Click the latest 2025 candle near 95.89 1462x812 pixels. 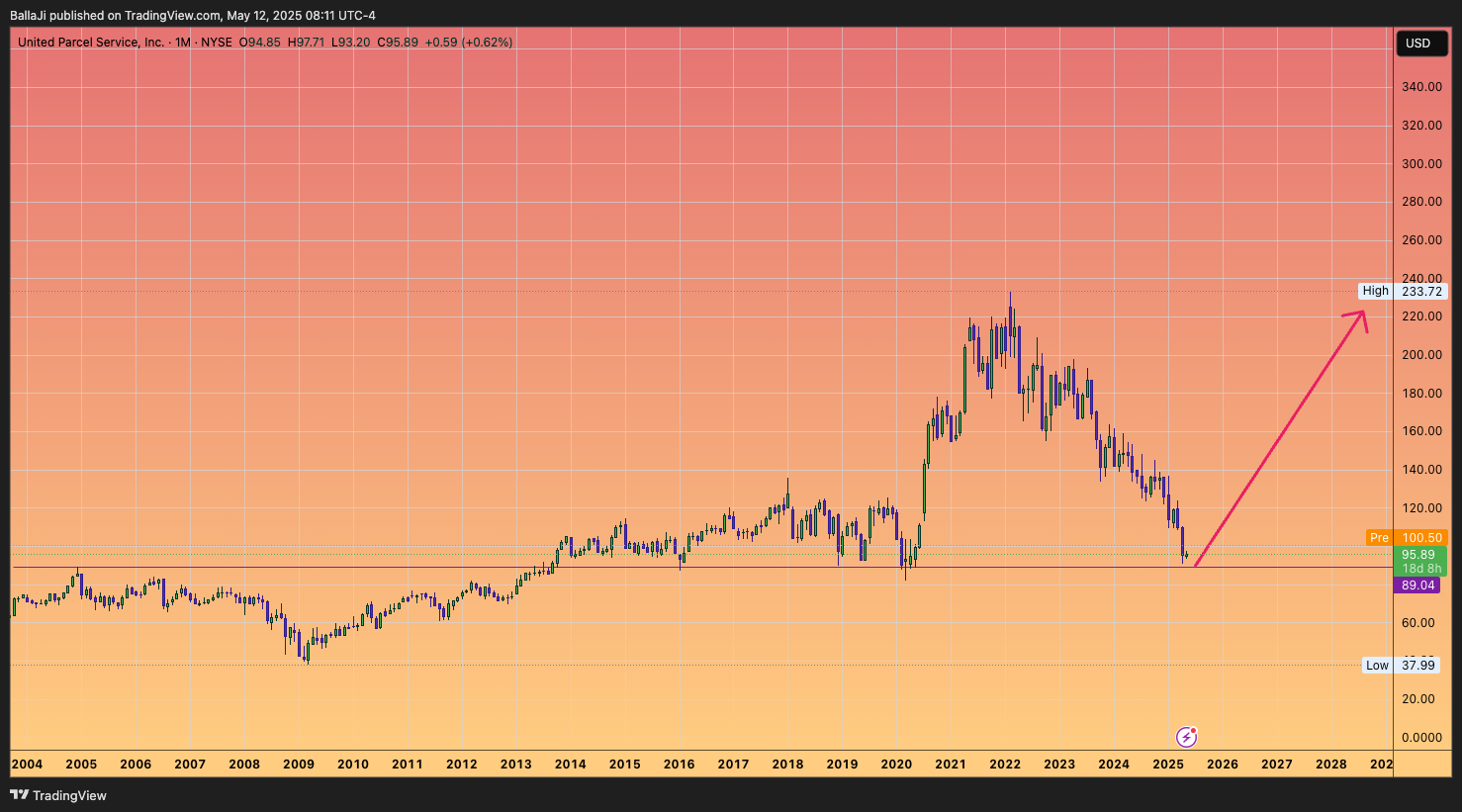click(1186, 557)
